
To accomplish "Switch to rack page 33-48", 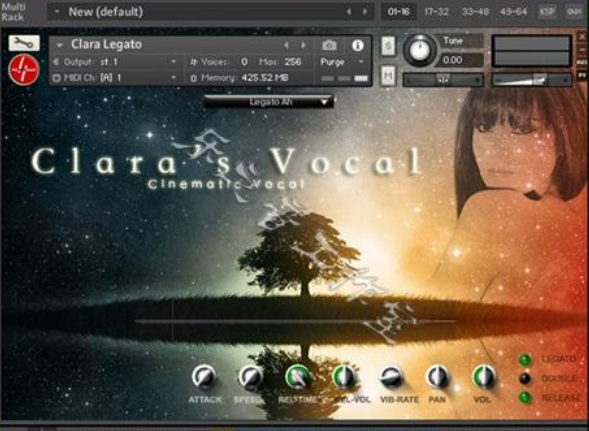I will [x=475, y=12].
